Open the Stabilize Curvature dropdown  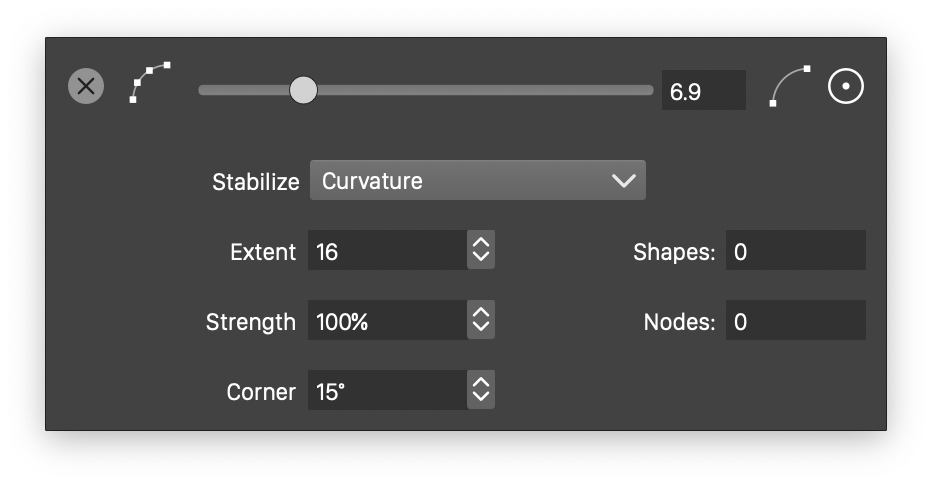coord(477,181)
